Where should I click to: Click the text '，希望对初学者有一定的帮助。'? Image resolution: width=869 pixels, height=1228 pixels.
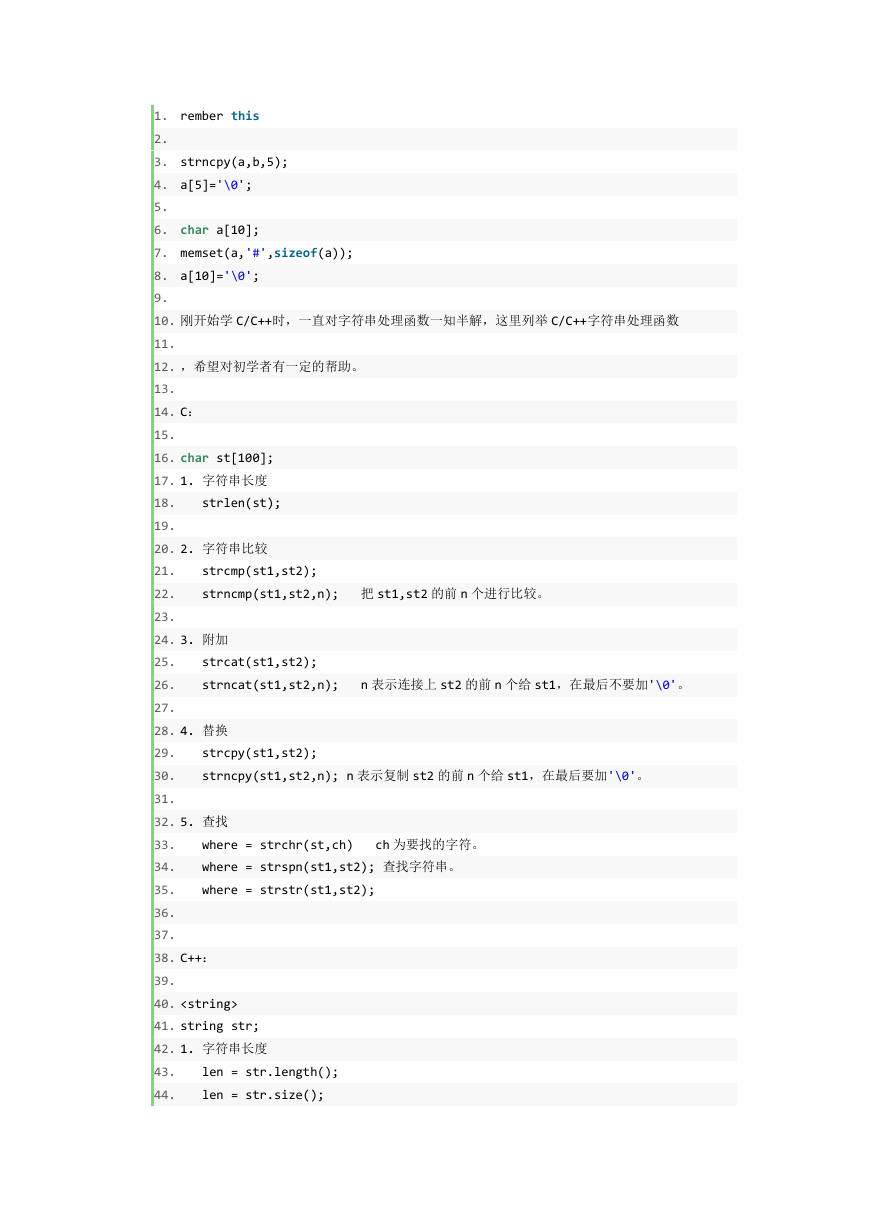point(270,367)
